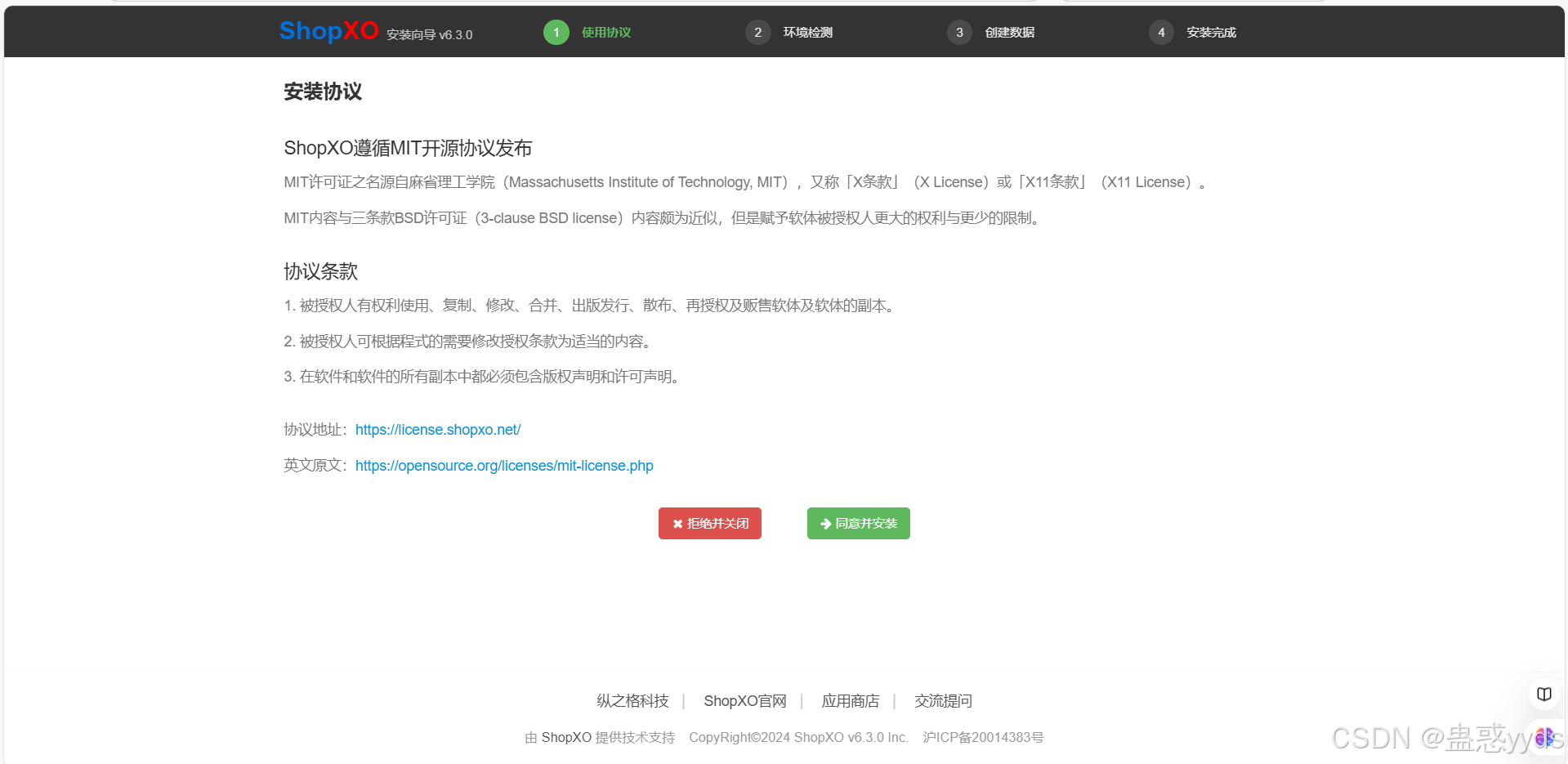Image resolution: width=1568 pixels, height=764 pixels.
Task: Select step 2 circle 环境检测
Action: pos(758,33)
